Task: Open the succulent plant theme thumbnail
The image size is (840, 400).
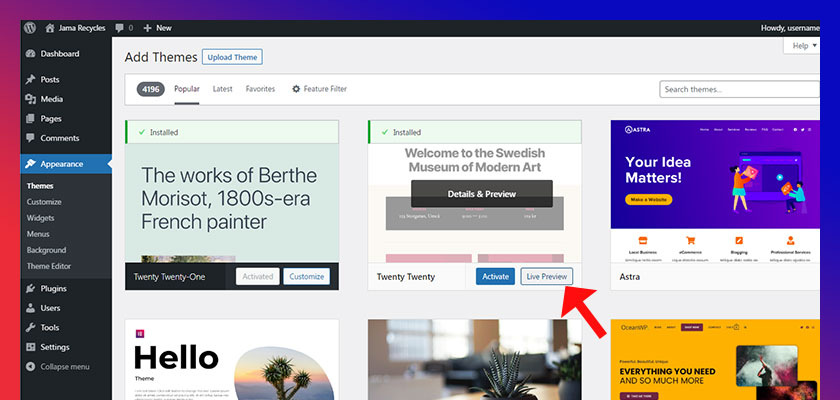Action: tap(475, 360)
